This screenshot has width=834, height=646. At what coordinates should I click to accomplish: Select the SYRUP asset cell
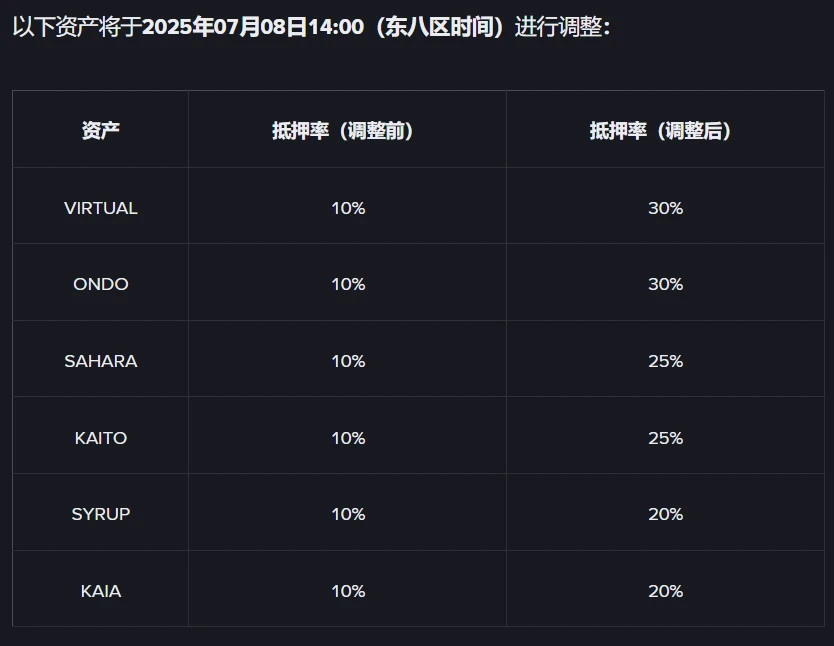(101, 514)
